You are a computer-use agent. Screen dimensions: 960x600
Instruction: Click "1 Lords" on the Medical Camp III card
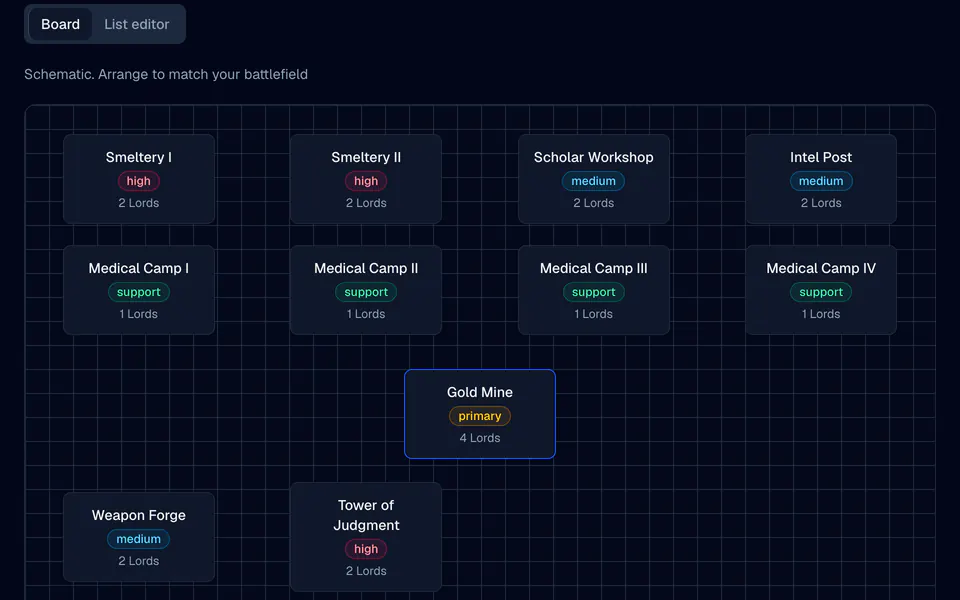point(594,314)
